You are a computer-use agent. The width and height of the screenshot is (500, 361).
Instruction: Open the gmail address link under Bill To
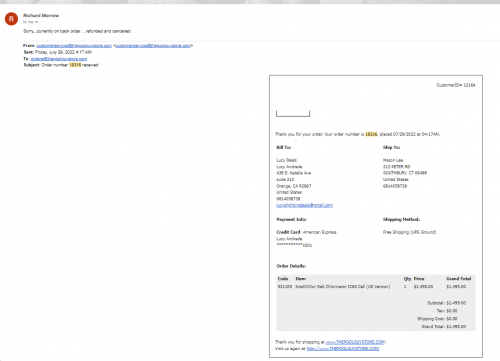coord(304,205)
